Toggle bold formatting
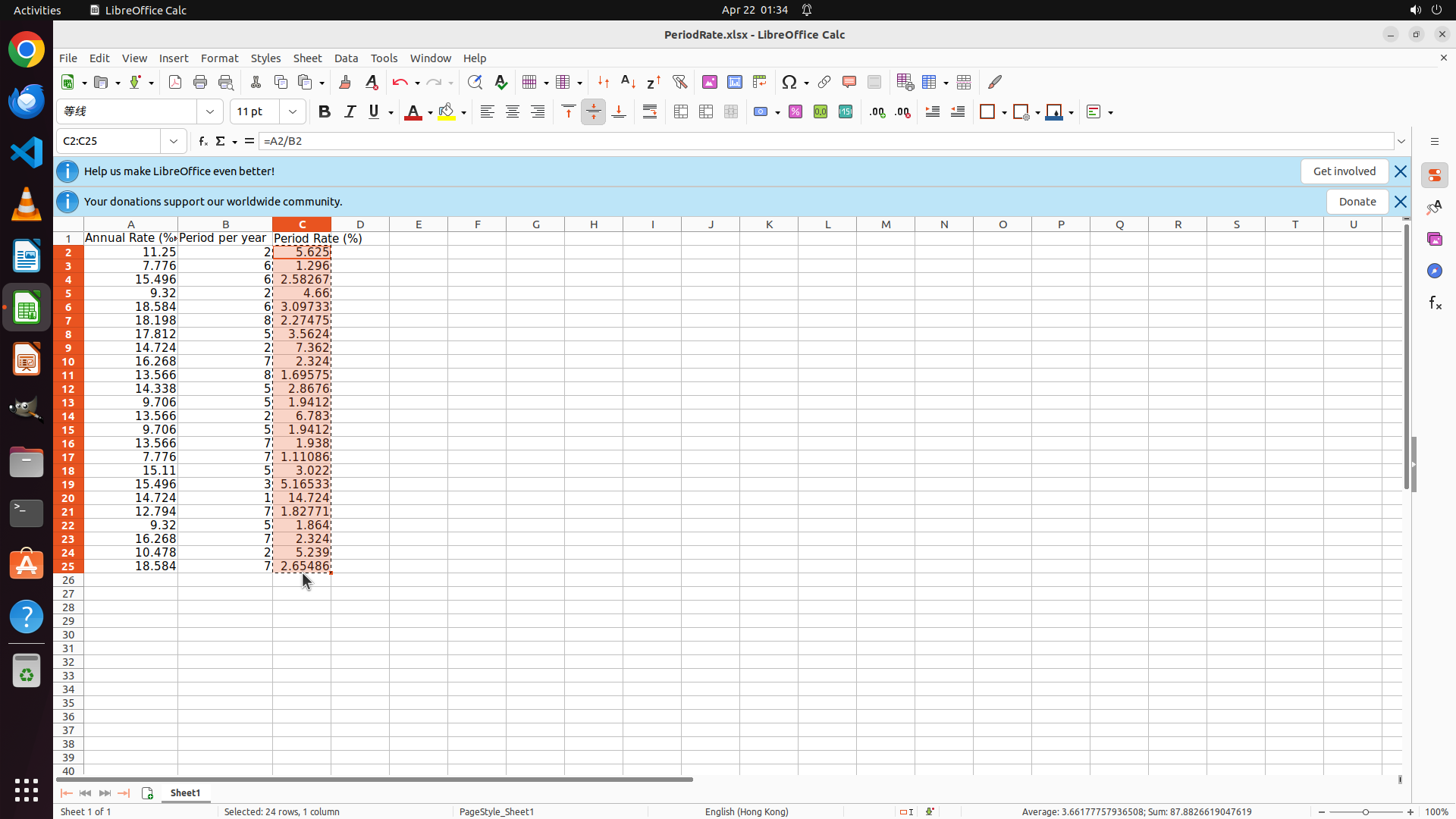This screenshot has height=819, width=1456. (325, 112)
